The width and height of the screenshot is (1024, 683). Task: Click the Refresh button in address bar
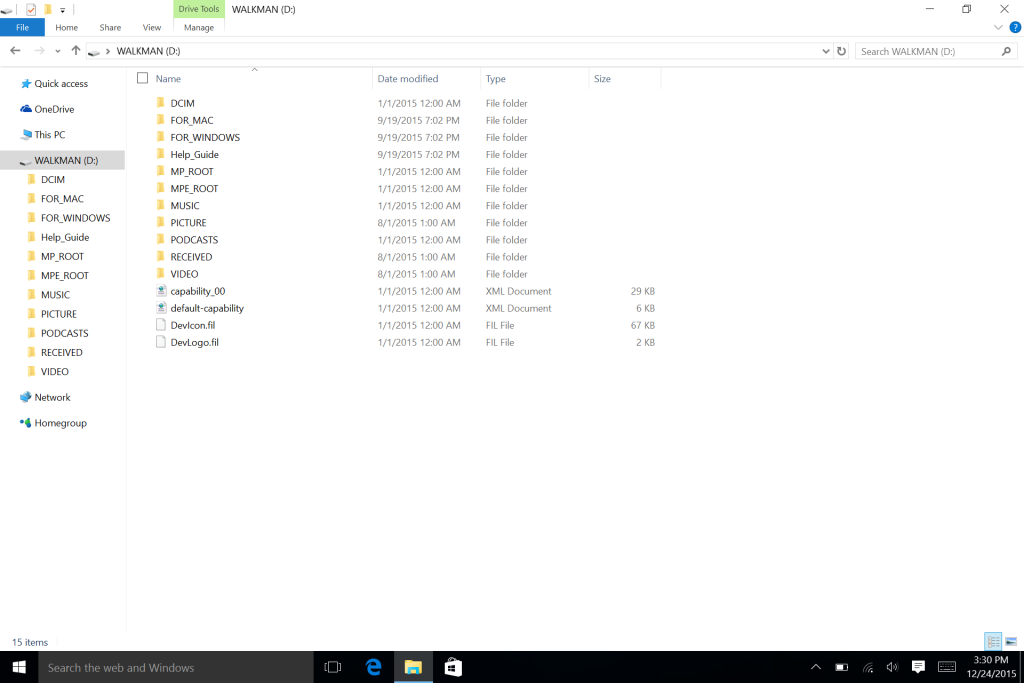842,51
